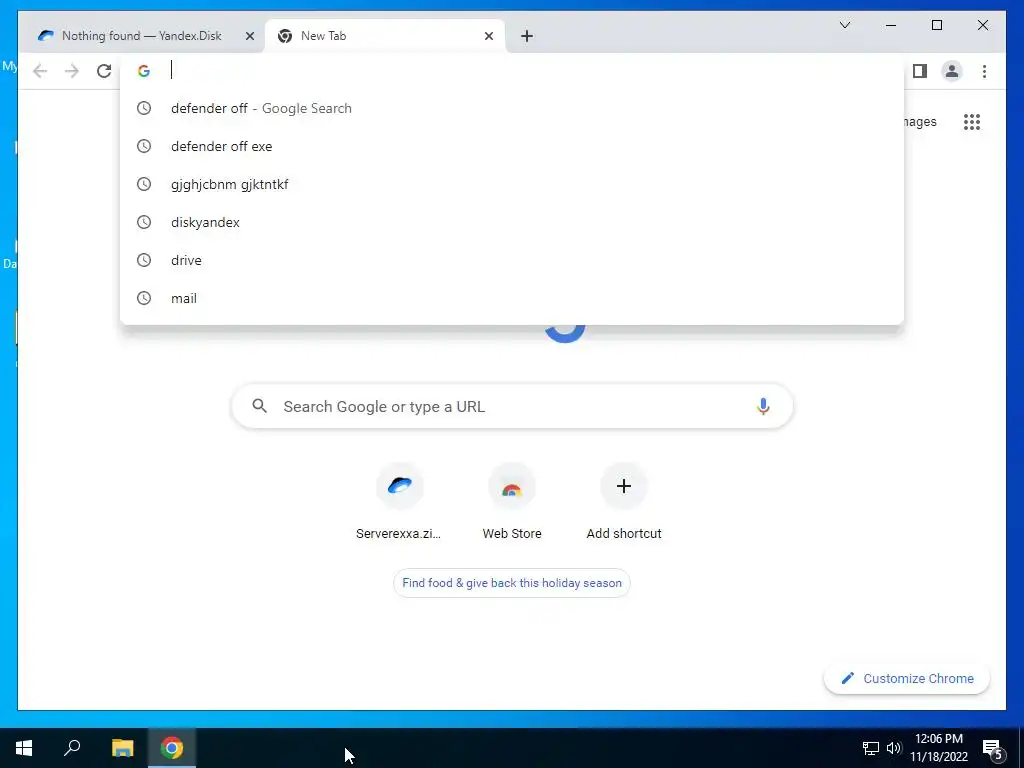
Task: Select the 'mail' history suggestion
Action: click(512, 298)
